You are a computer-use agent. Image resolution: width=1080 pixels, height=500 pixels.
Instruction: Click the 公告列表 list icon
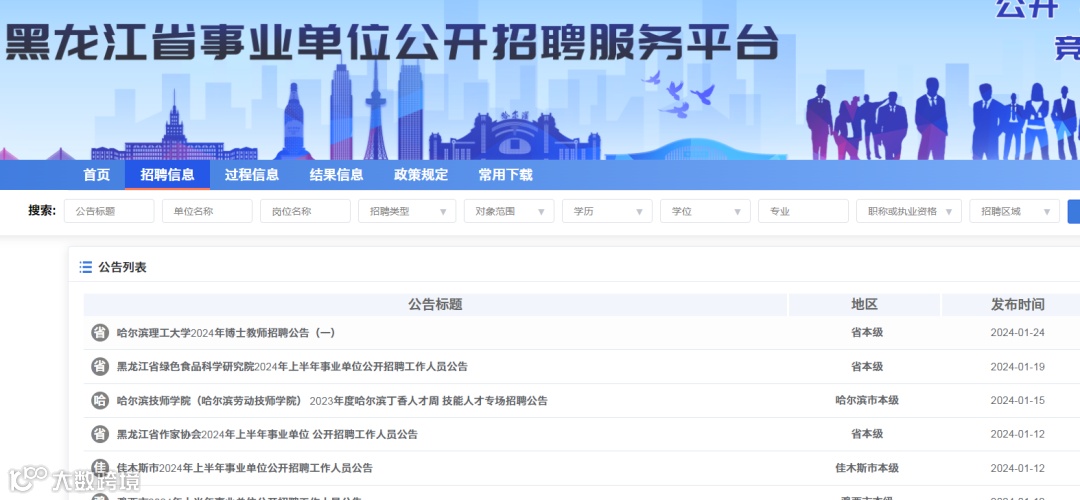tap(85, 267)
